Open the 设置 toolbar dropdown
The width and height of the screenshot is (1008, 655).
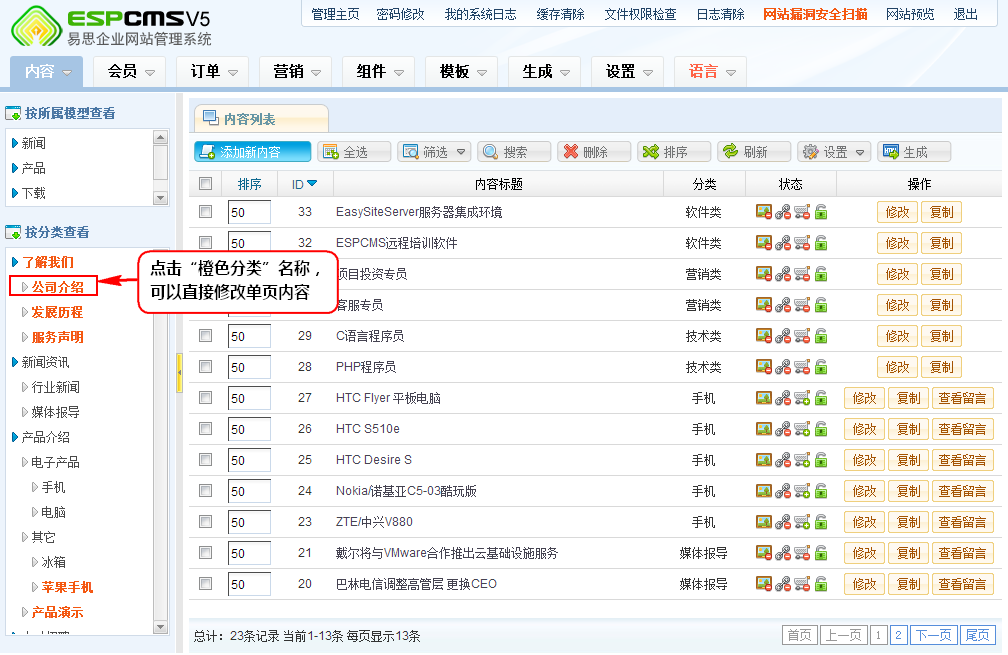coord(834,152)
